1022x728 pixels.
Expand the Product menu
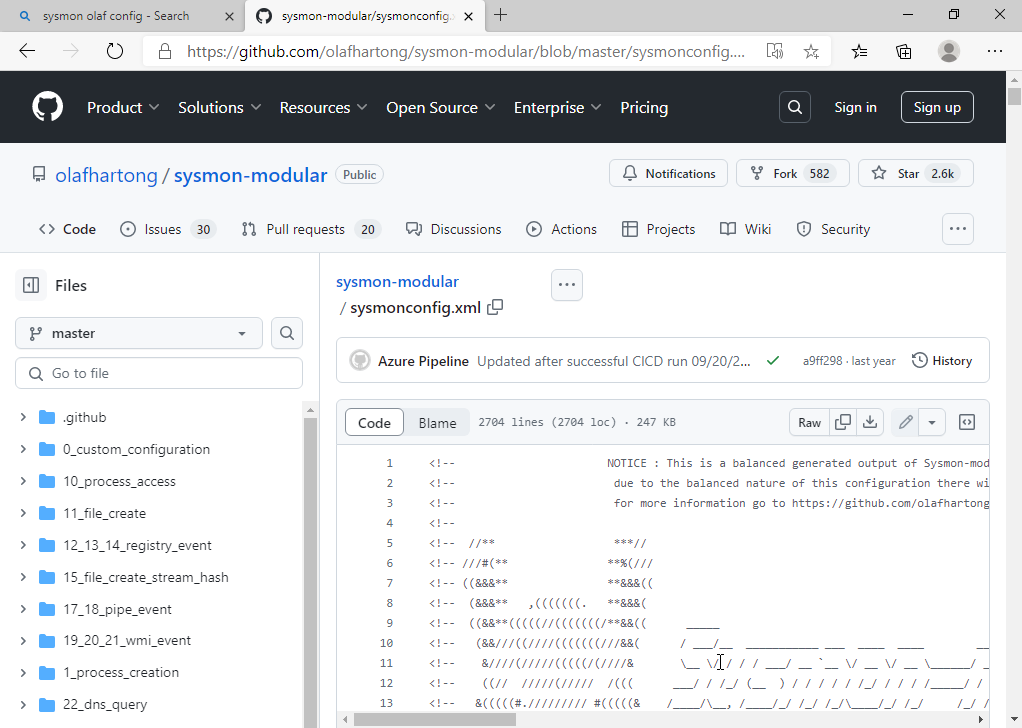coord(123,108)
